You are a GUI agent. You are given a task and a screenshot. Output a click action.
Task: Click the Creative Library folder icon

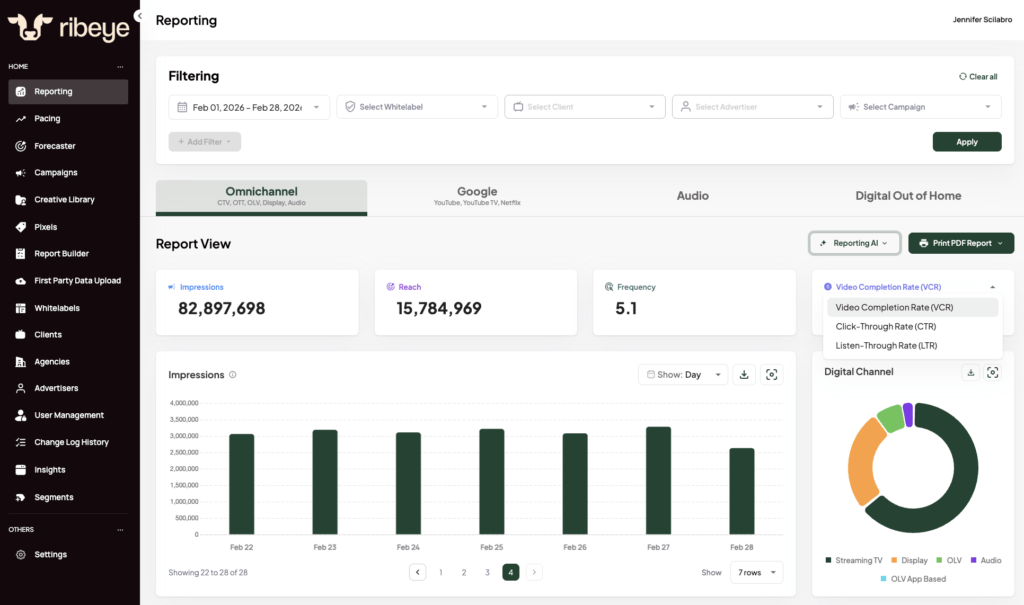[21, 200]
